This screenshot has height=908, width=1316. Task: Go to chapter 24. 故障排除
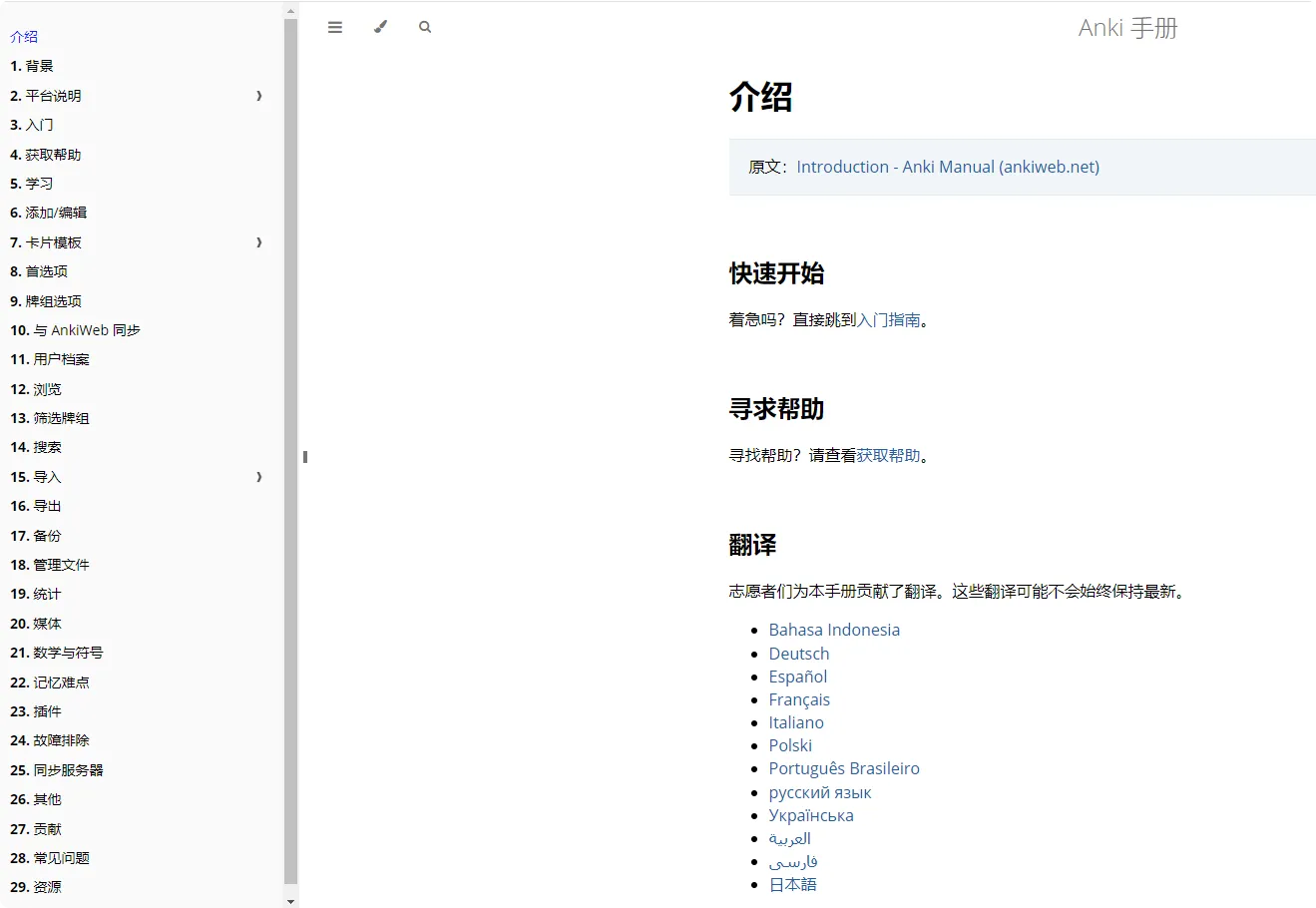coord(50,740)
